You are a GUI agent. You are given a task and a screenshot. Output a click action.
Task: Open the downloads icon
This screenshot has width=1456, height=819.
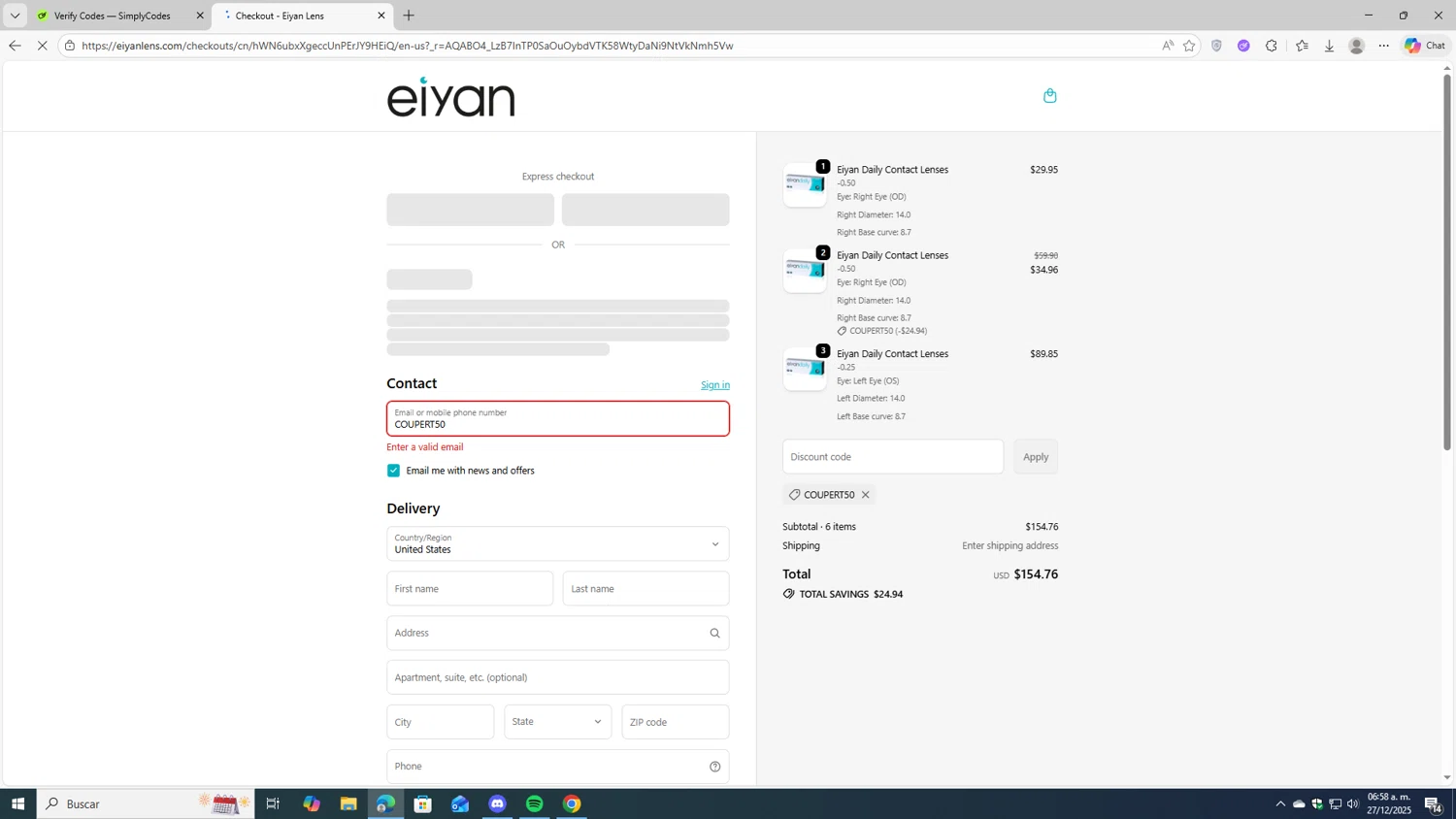1329,46
